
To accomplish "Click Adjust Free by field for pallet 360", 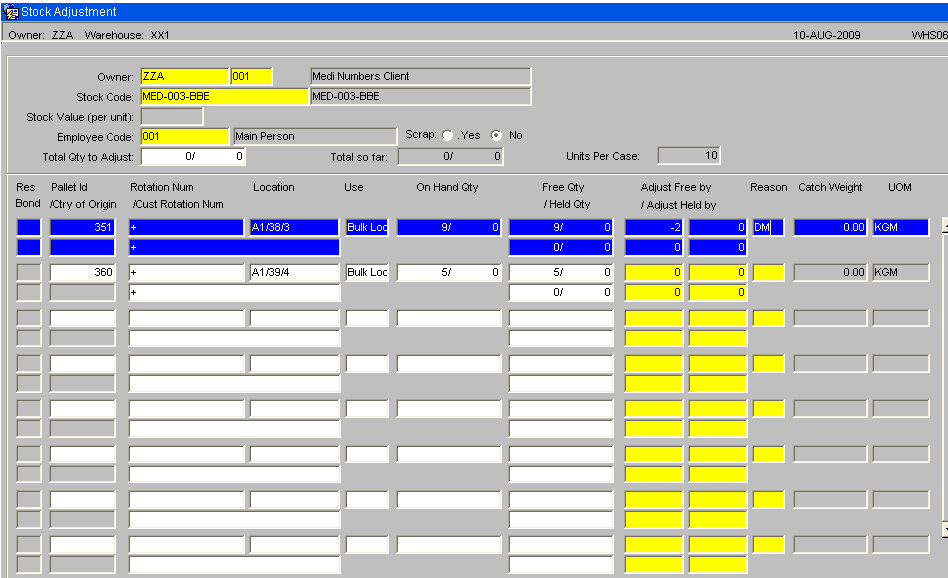I will (x=654, y=272).
